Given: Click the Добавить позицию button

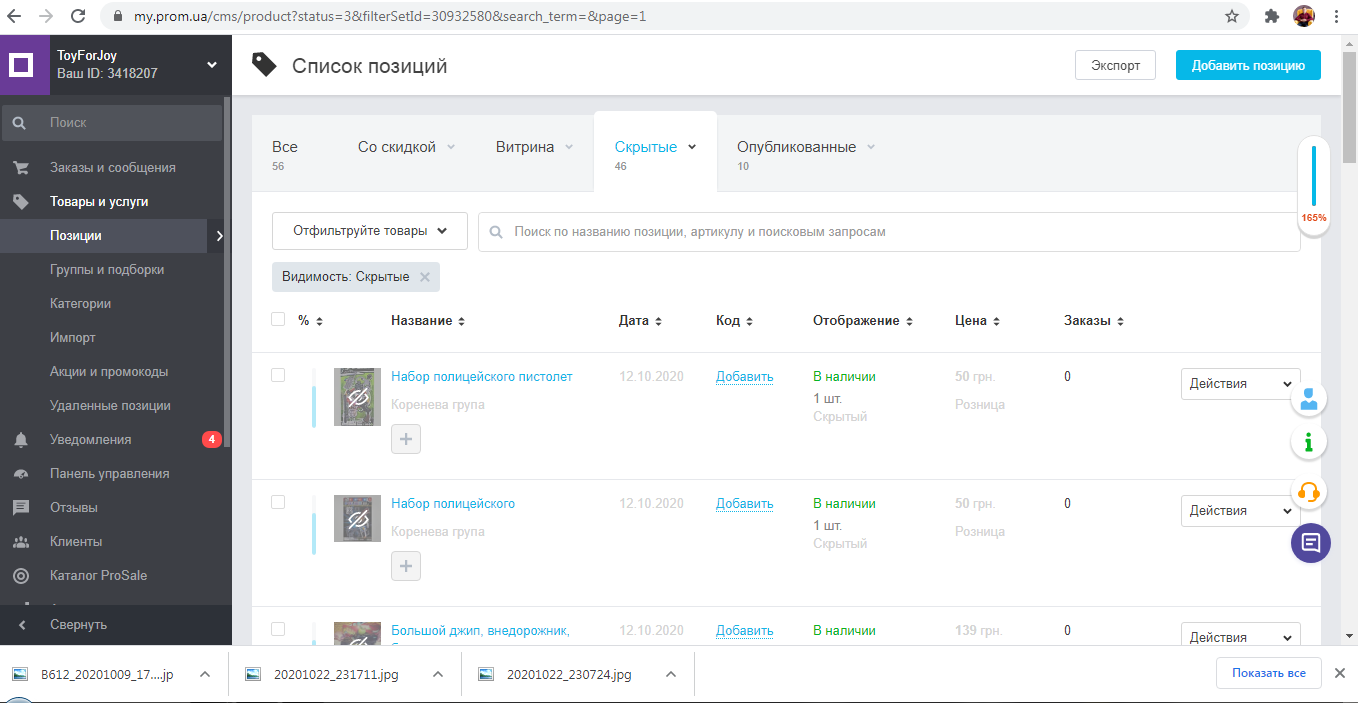Looking at the screenshot, I should (1248, 65).
